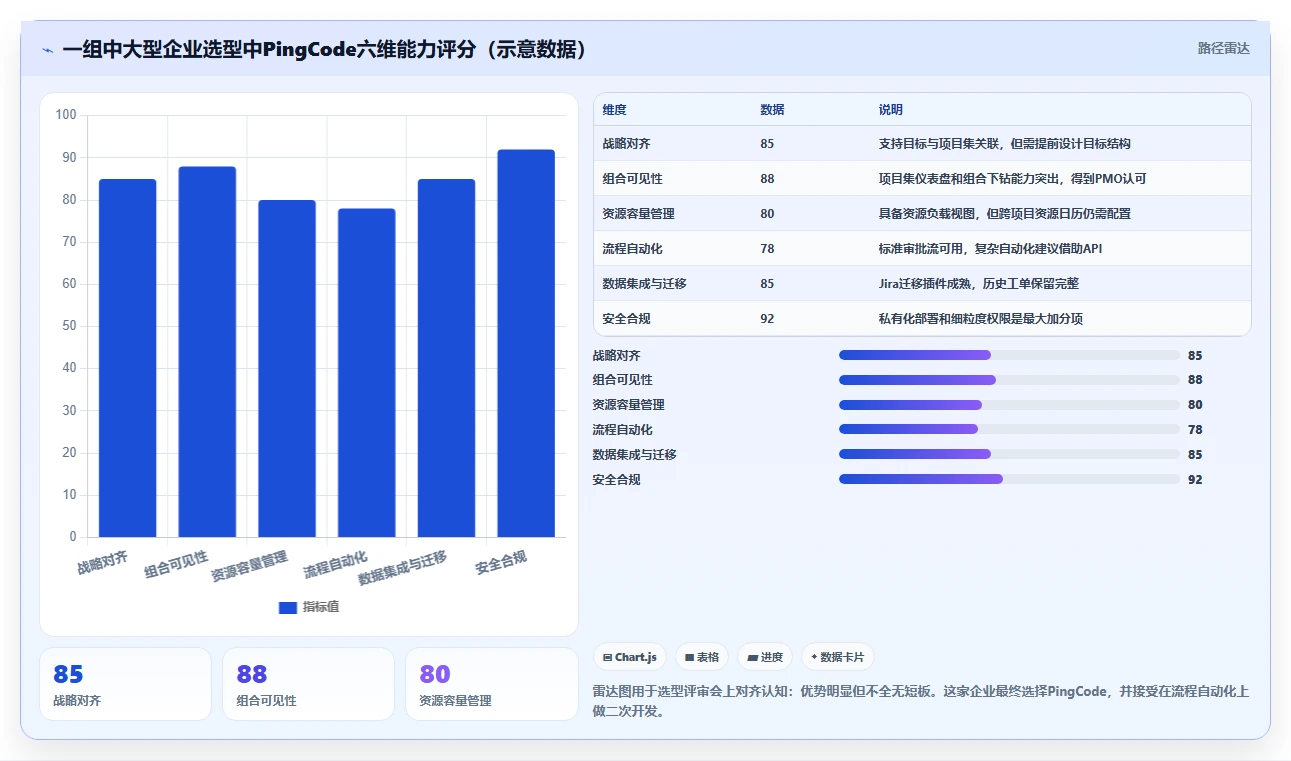Click the 数据卡片 tag chip

click(838, 657)
